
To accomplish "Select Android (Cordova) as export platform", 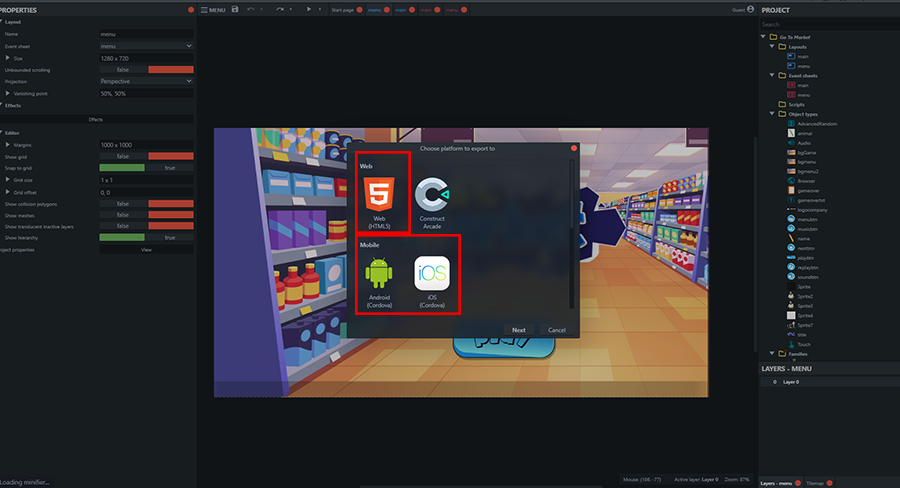I will (x=379, y=281).
